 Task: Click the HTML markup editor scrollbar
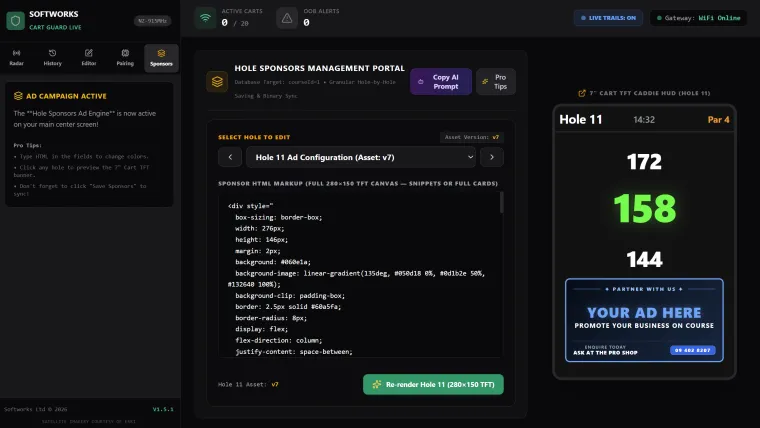(502, 203)
